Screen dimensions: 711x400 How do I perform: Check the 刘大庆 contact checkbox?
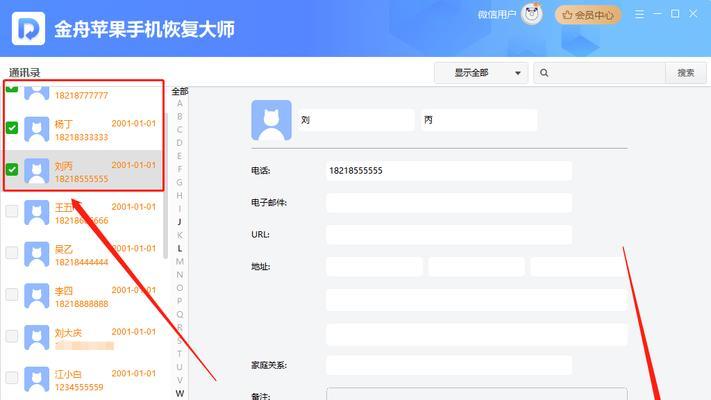click(x=12, y=336)
